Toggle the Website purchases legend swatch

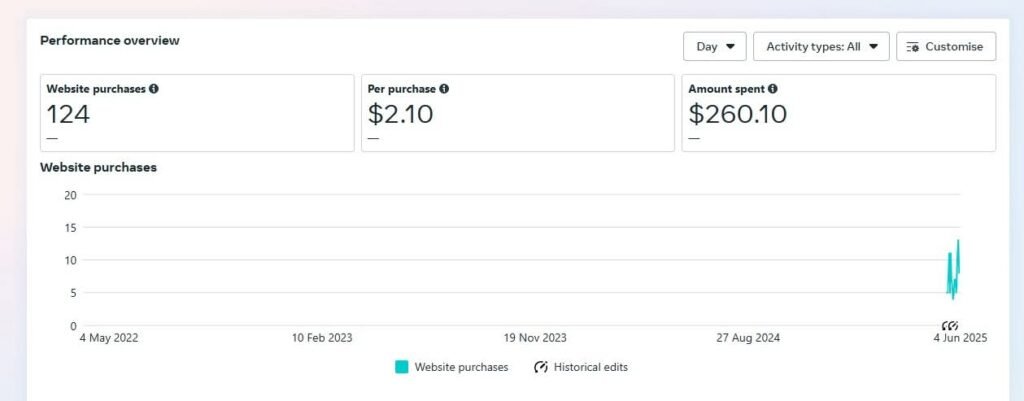click(x=402, y=367)
